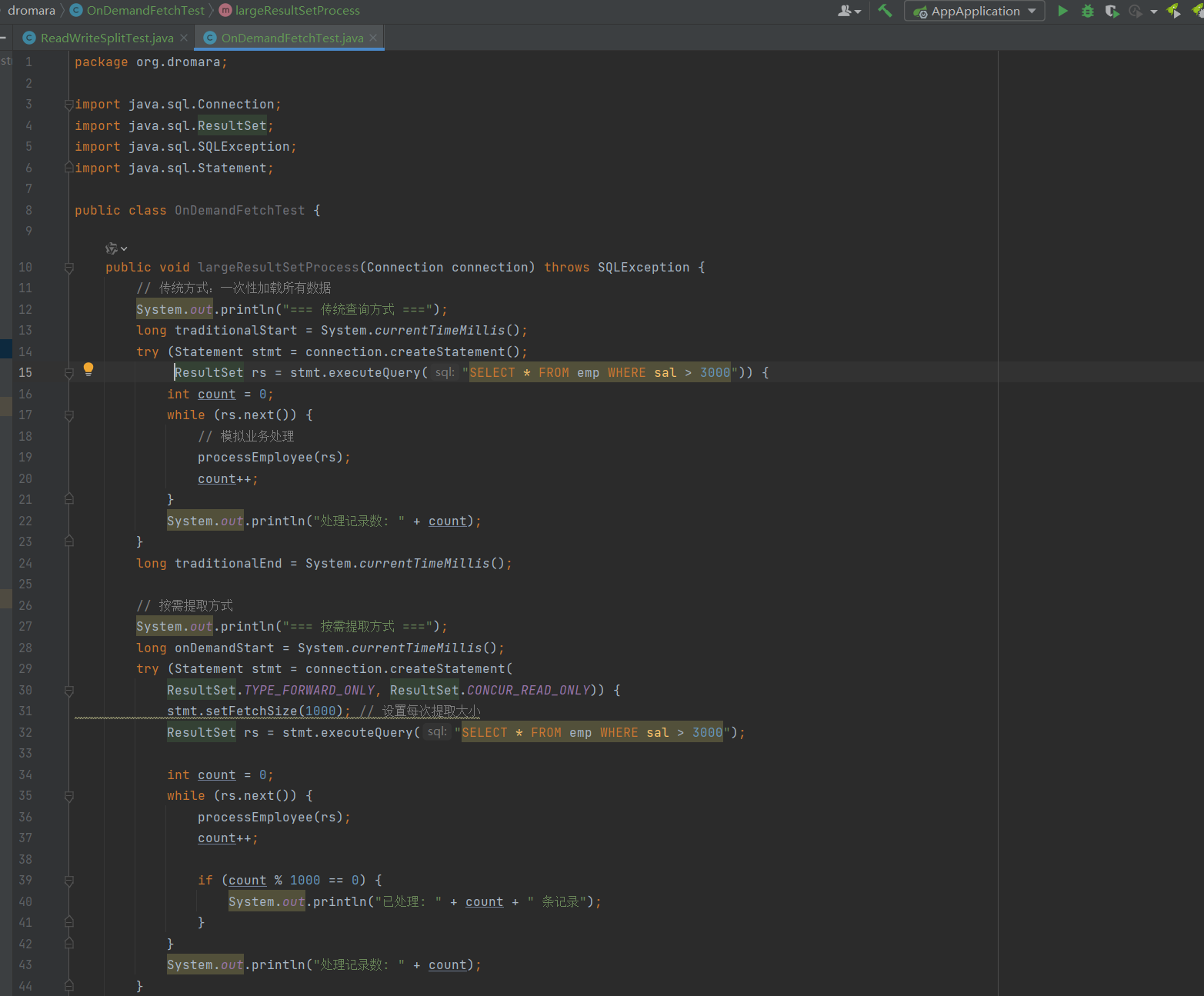Collapse the import block at line 3
The width and height of the screenshot is (1204, 996).
coord(69,105)
